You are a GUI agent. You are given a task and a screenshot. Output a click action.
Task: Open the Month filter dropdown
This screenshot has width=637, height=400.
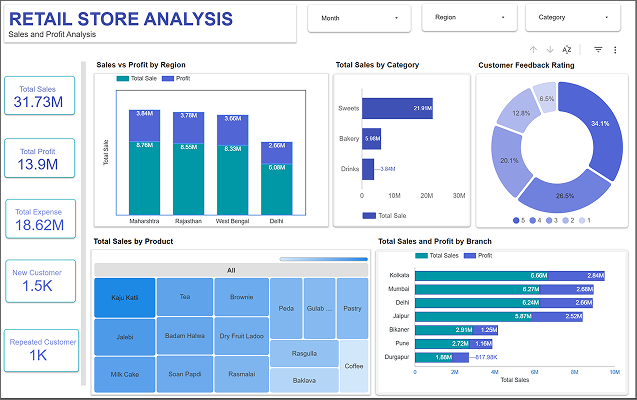click(360, 18)
